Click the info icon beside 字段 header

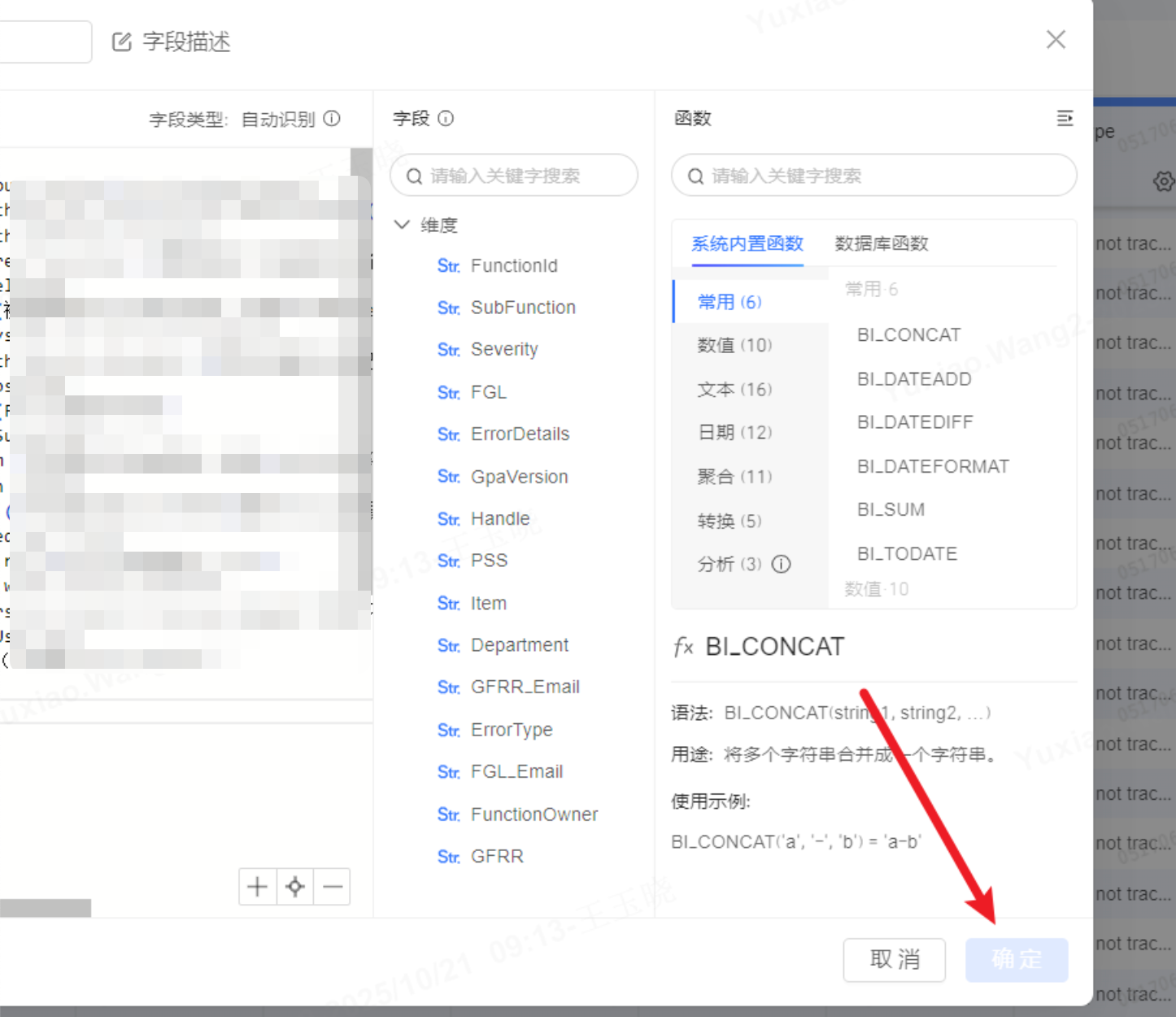(x=446, y=119)
